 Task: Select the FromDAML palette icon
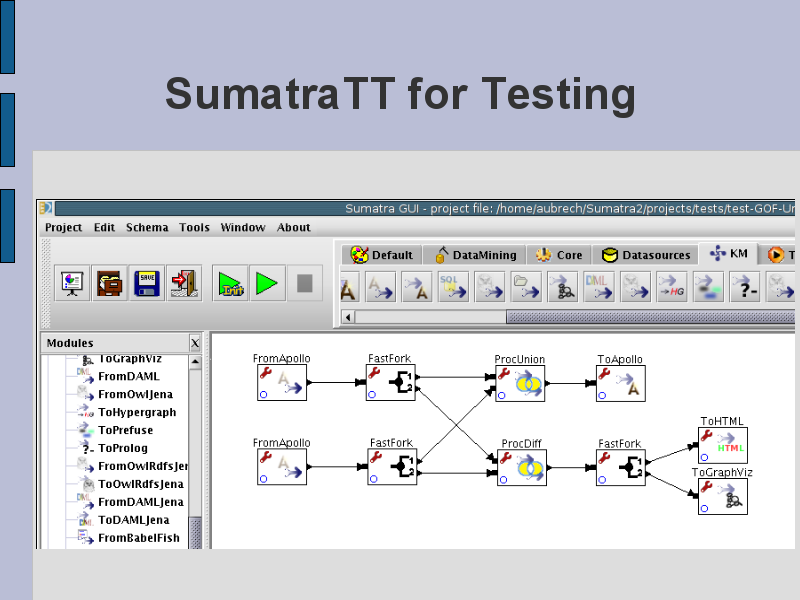(x=599, y=287)
